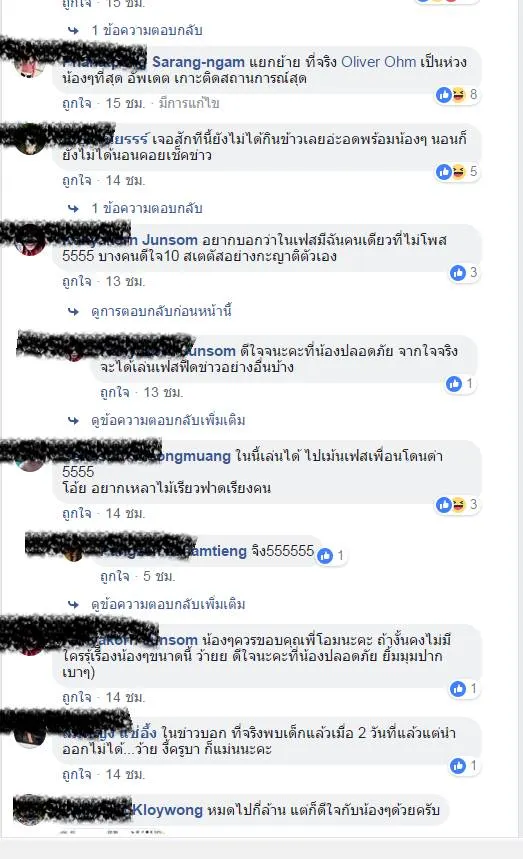Expand 1 ข้อความตอบกลับ under 14 ชม. comment
The height and width of the screenshot is (859, 523).
click(147, 208)
